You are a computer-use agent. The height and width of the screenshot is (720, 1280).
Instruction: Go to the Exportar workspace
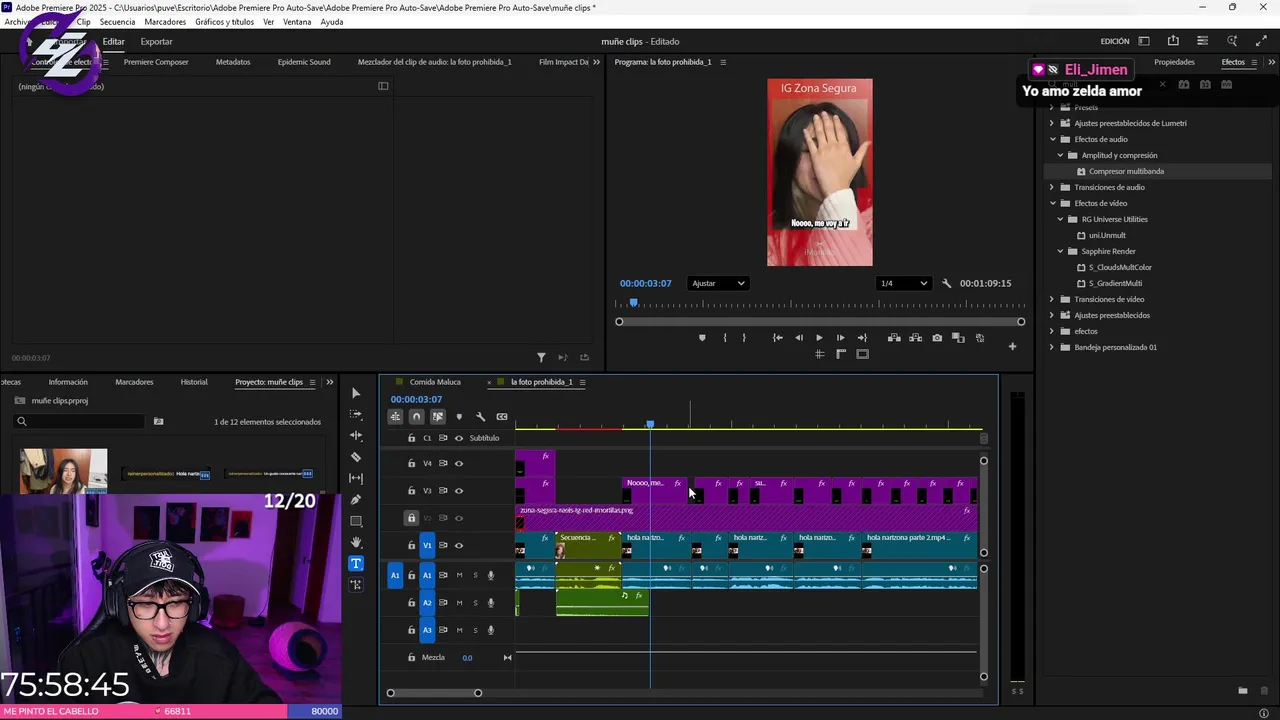(x=156, y=41)
